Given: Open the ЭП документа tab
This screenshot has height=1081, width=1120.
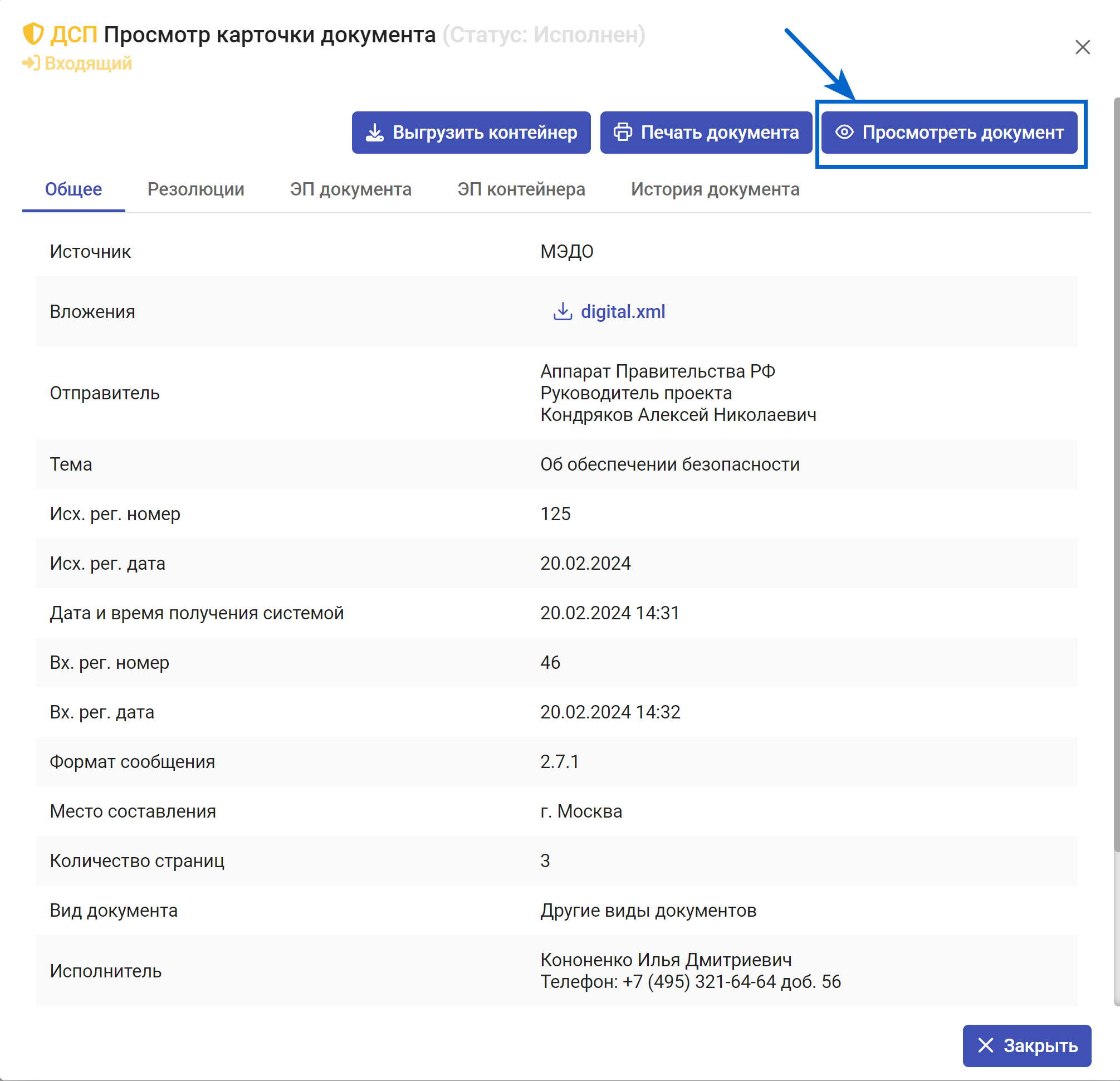Looking at the screenshot, I should (x=350, y=189).
